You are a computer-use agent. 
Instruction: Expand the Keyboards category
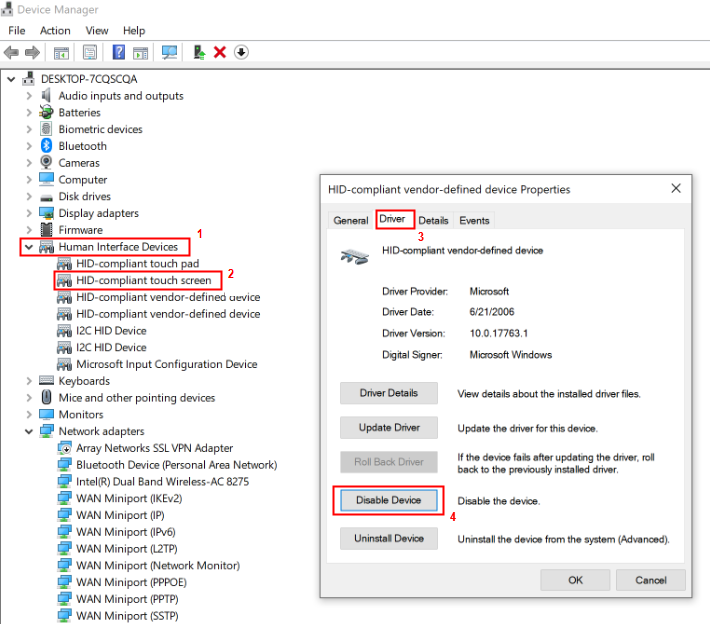[29, 381]
